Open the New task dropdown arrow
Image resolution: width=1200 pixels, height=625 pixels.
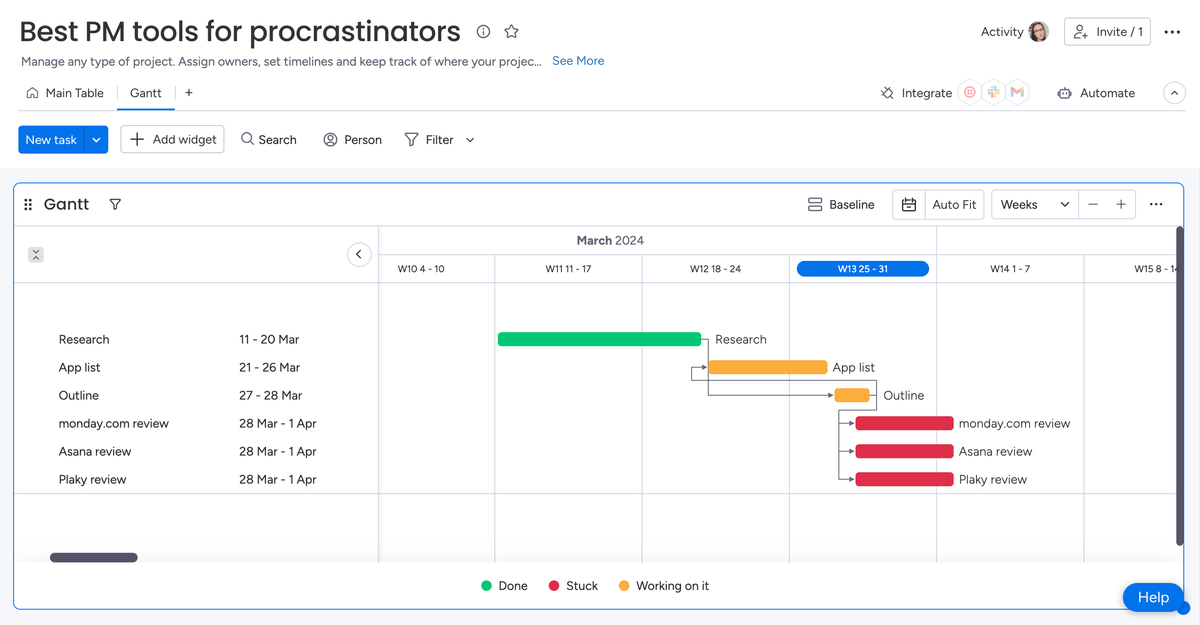coord(95,139)
